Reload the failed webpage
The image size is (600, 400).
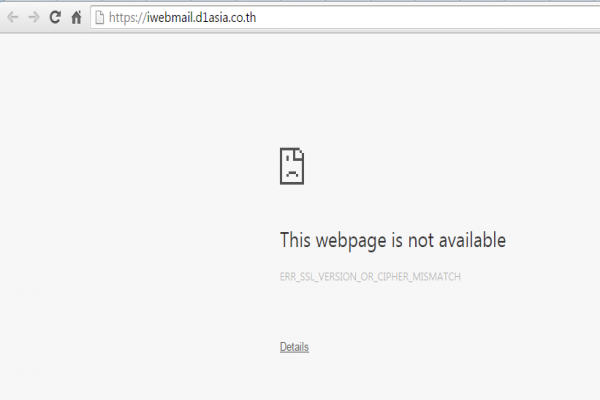click(55, 17)
